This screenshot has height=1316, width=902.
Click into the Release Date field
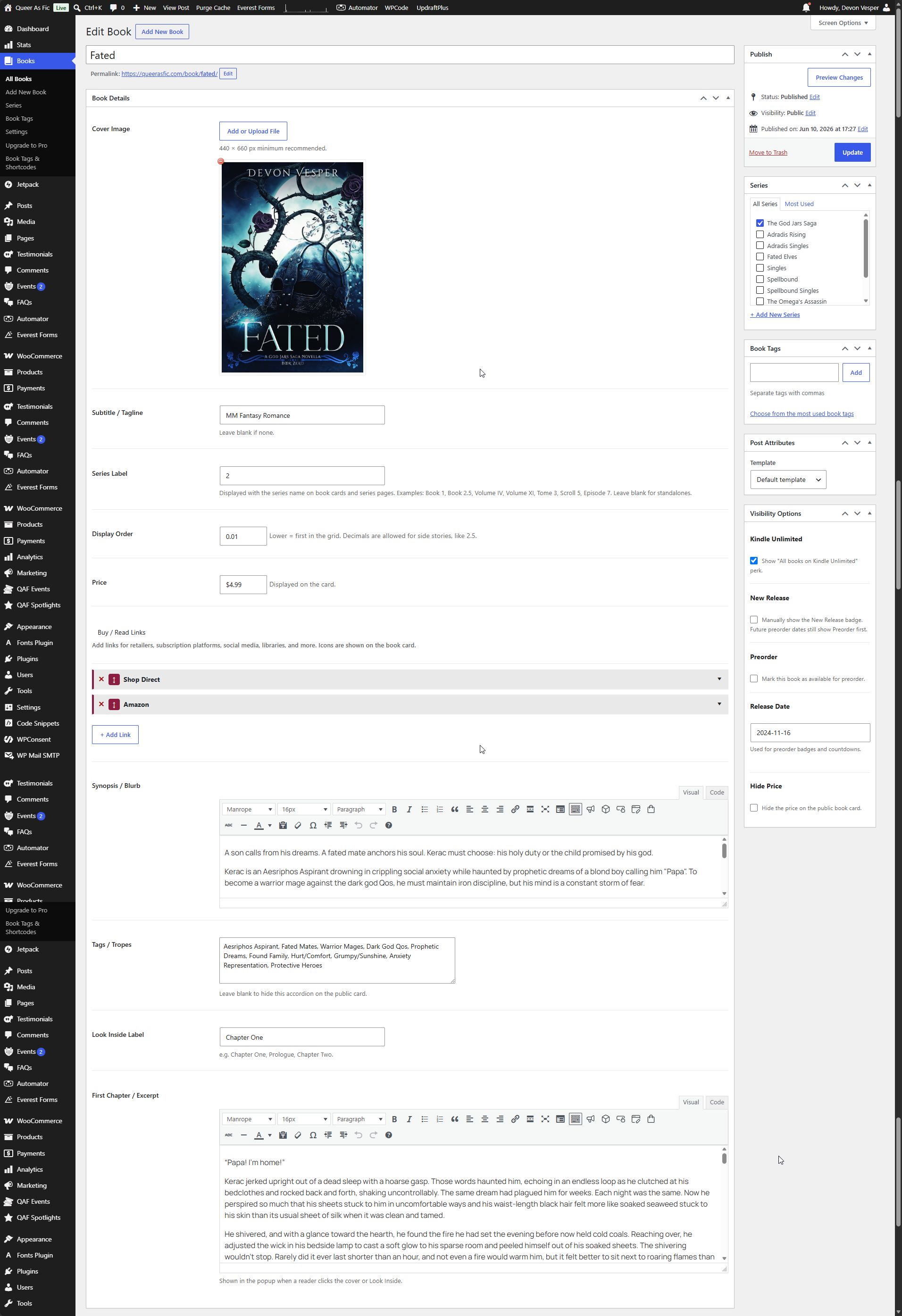coord(810,733)
